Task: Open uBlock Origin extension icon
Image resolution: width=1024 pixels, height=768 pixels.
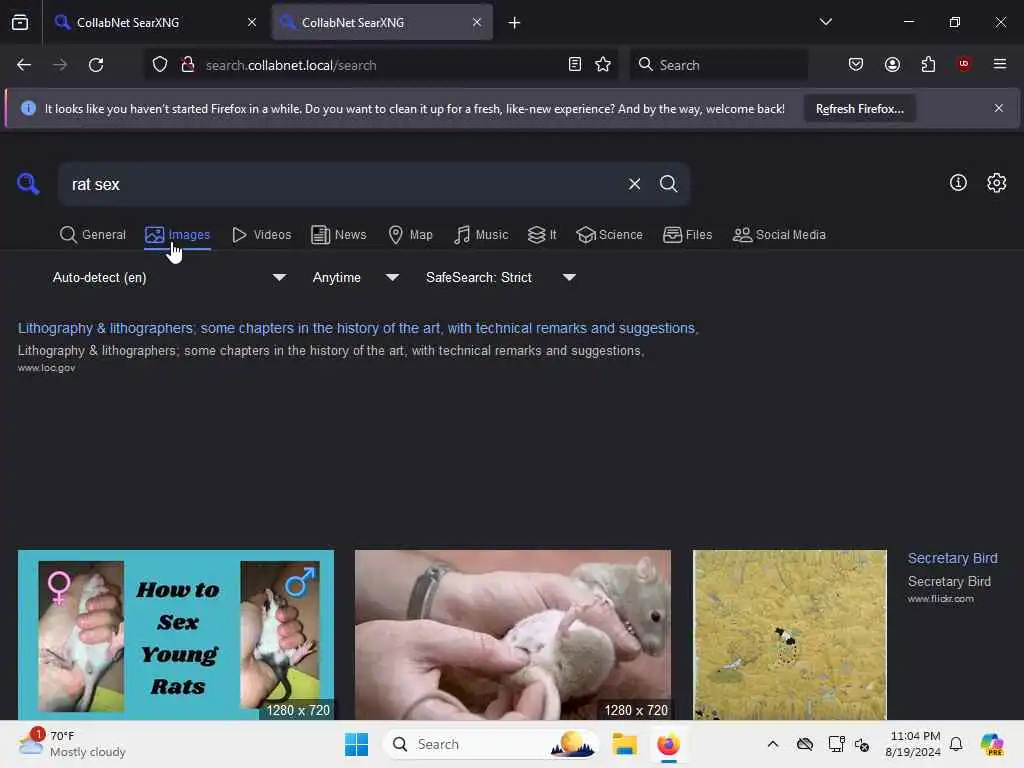Action: coord(964,64)
